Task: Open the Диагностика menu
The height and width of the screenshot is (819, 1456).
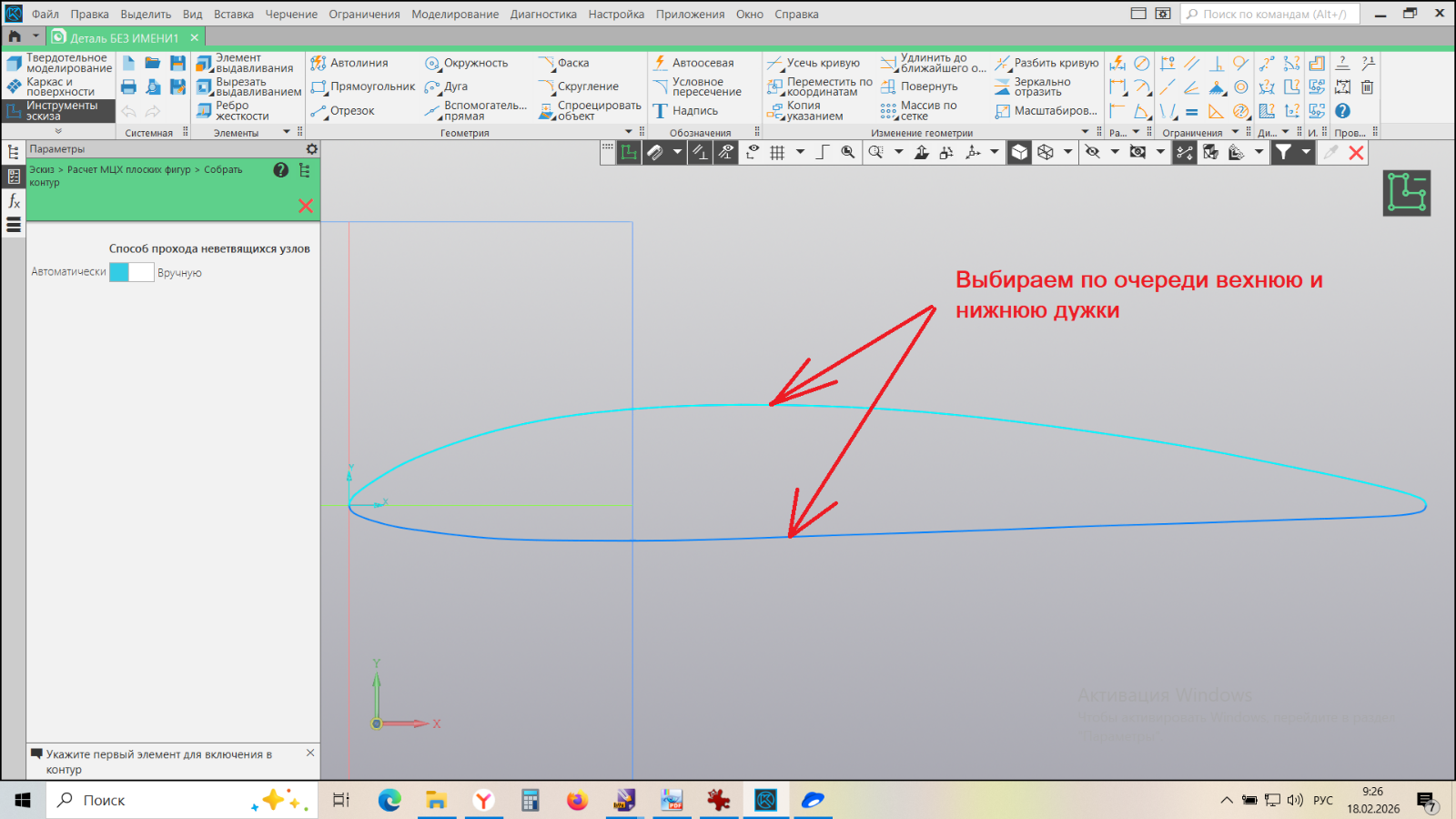Action: (542, 14)
